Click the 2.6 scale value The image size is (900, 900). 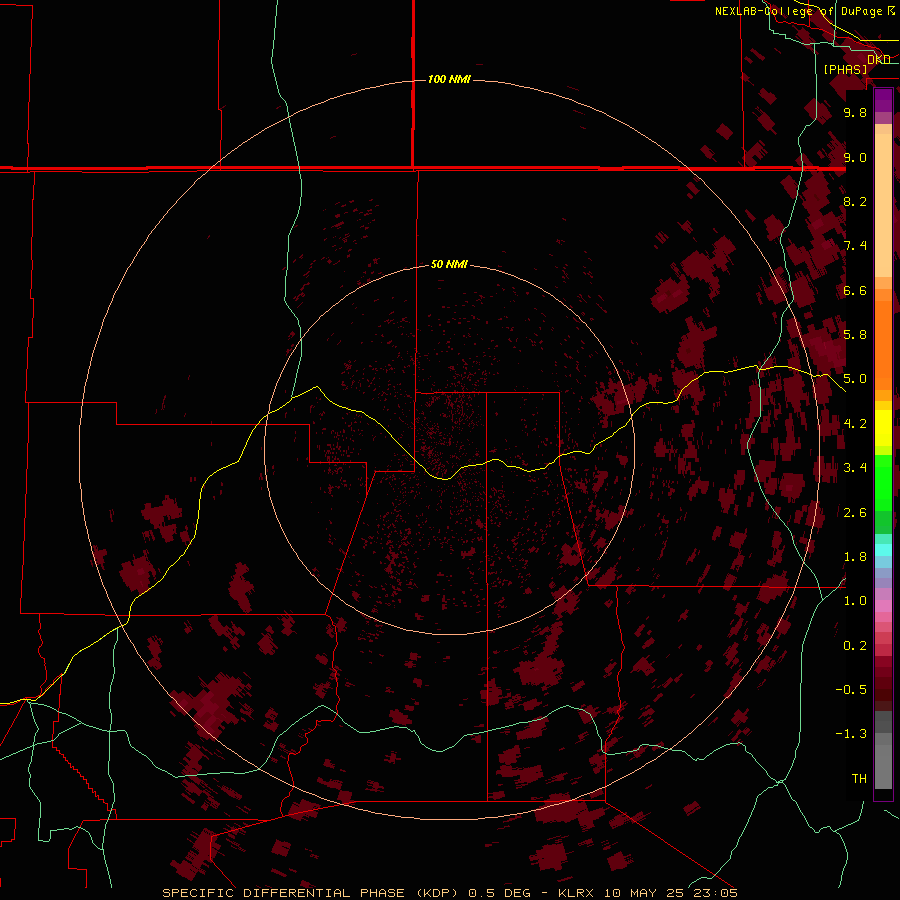click(x=855, y=513)
